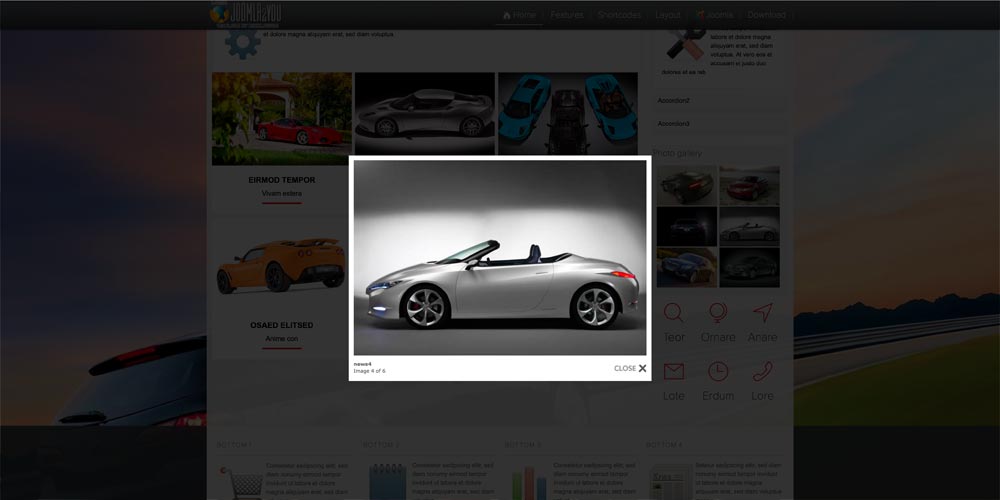Open the Features menu item
The image size is (1000, 500).
click(567, 15)
